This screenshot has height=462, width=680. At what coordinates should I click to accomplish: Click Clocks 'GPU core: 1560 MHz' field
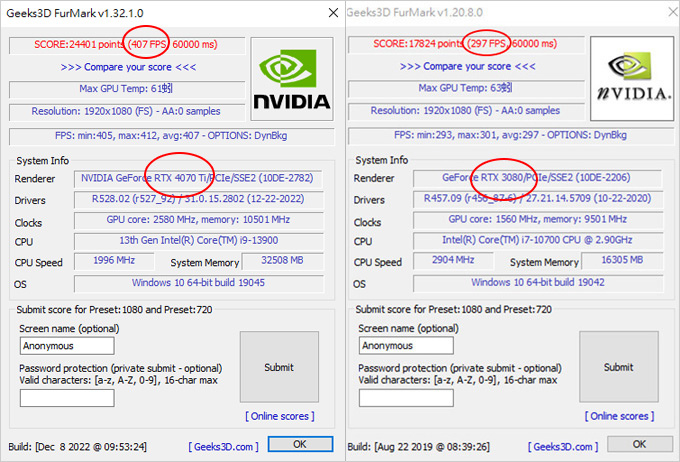click(x=538, y=219)
